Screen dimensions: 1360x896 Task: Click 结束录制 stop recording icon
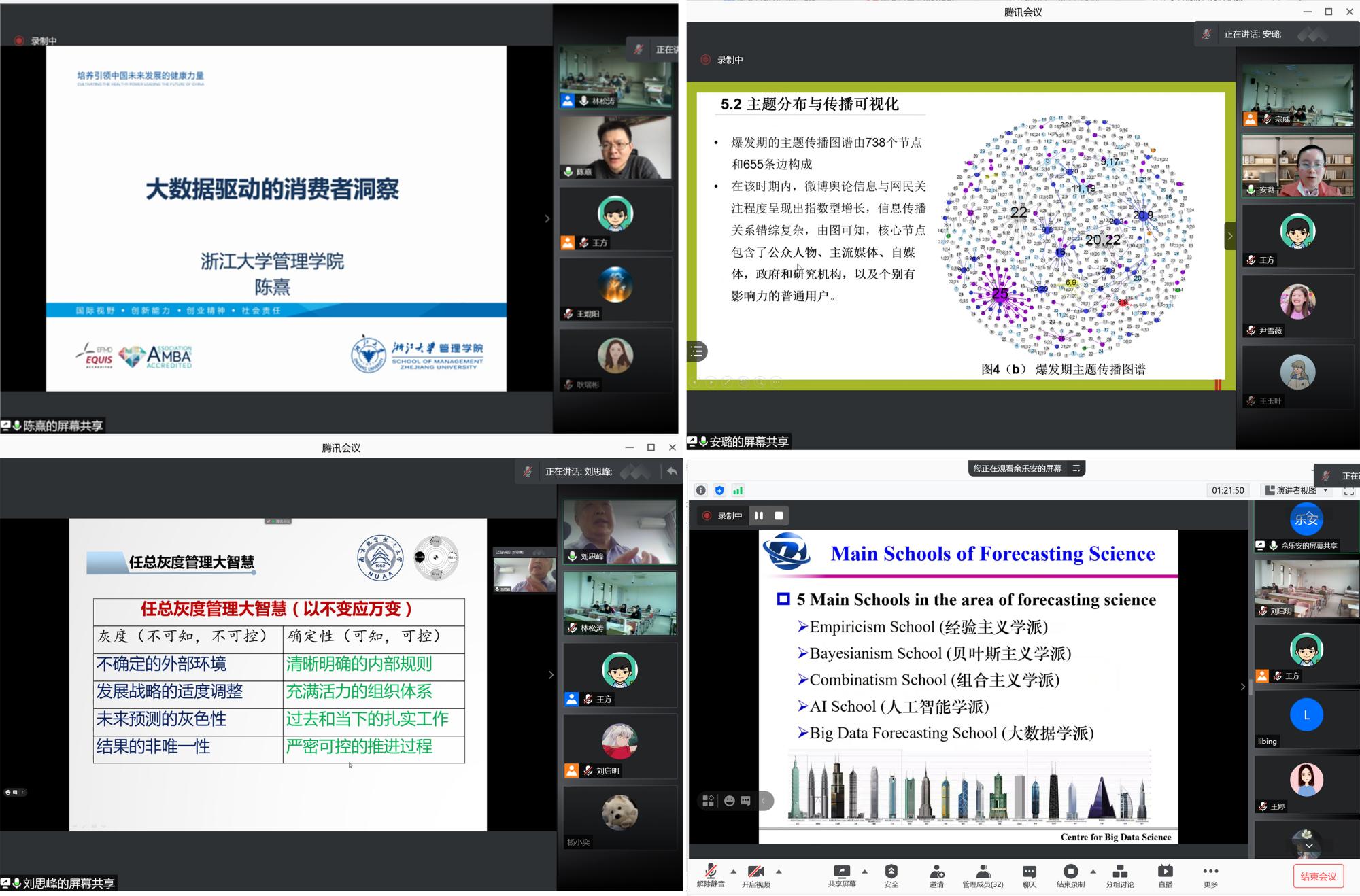pos(1070,872)
